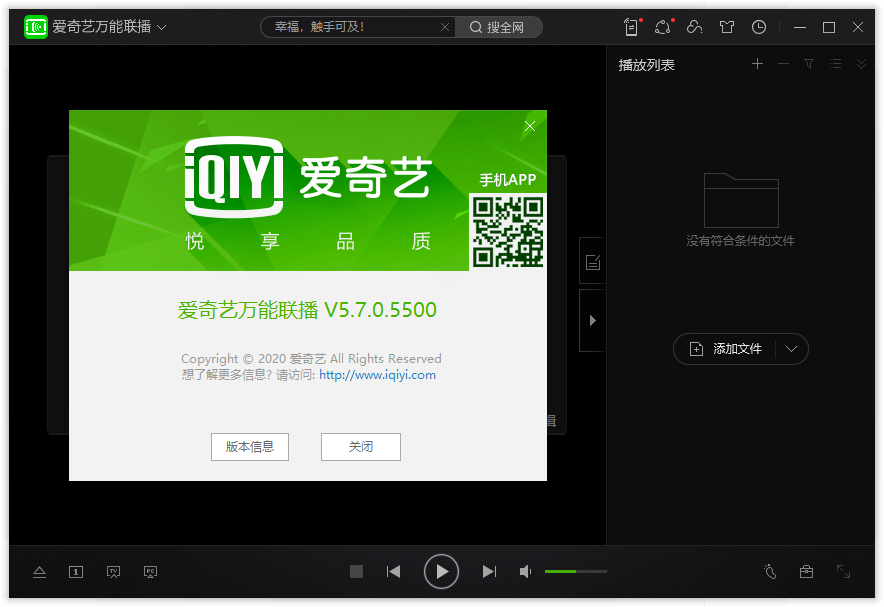Open playback history with the clock icon
Screen dimensions: 884x607
pos(759,27)
